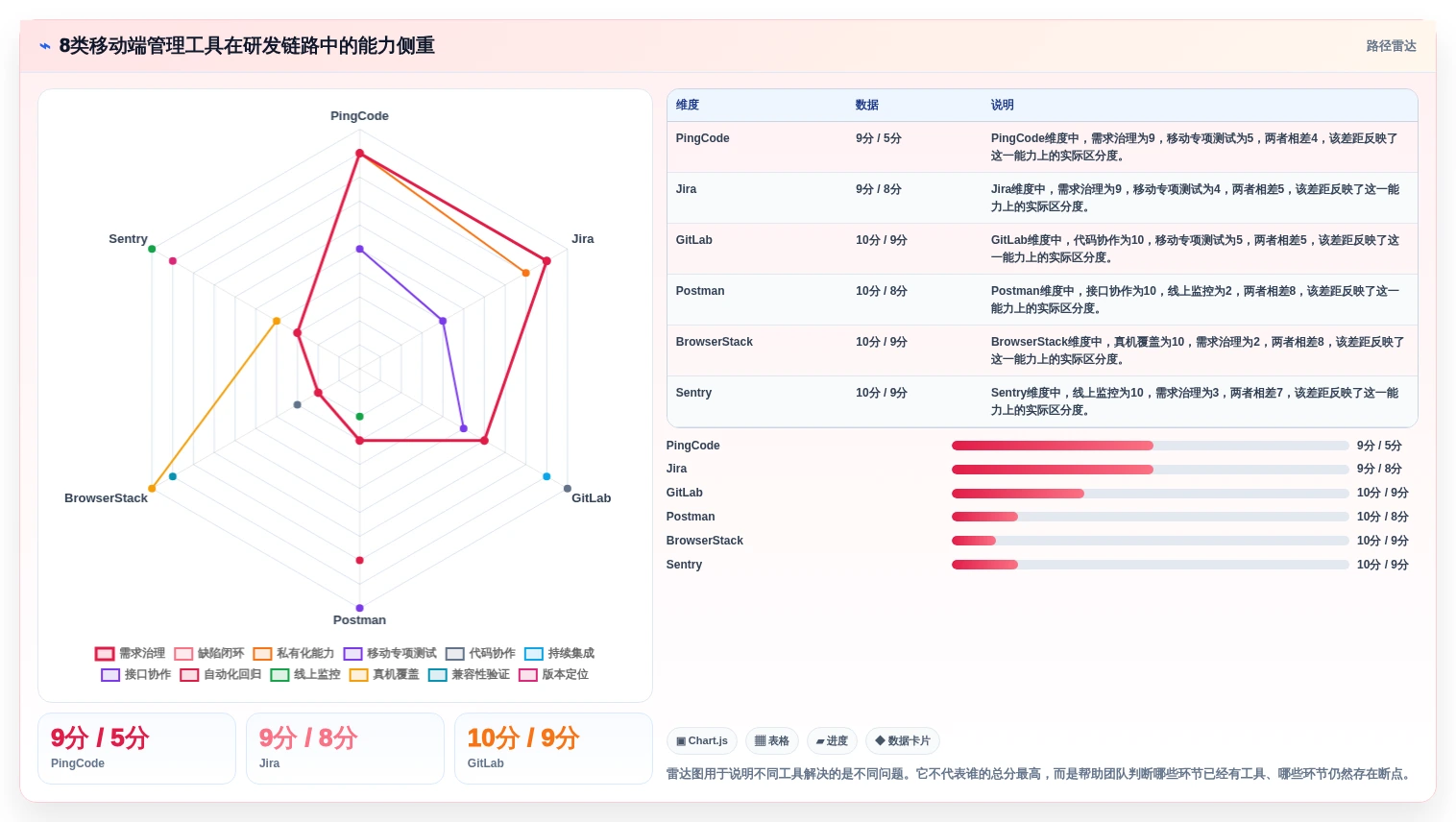Toggle the 持续集成 legend series

click(559, 653)
